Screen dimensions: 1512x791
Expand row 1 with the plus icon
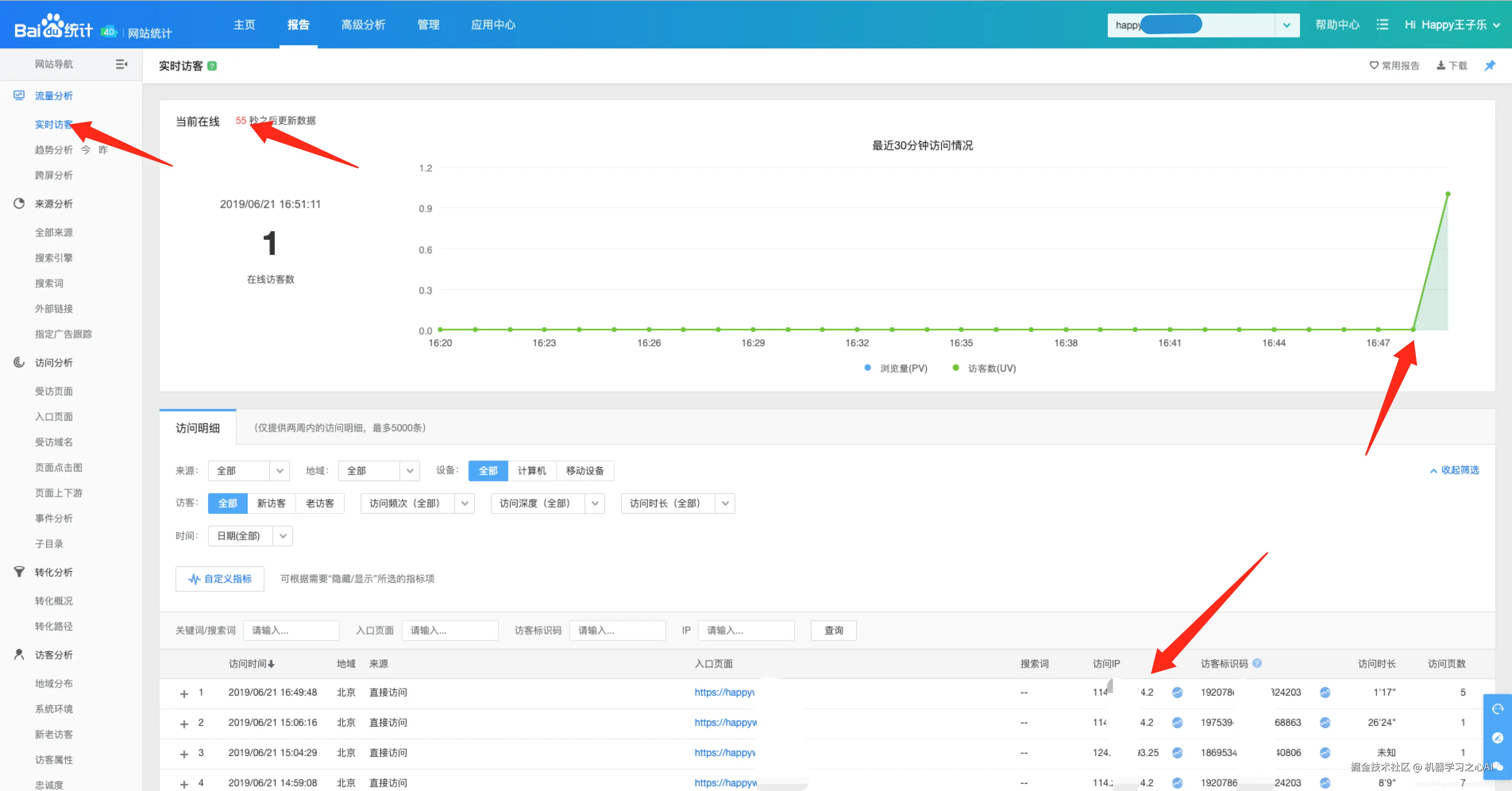tap(184, 694)
